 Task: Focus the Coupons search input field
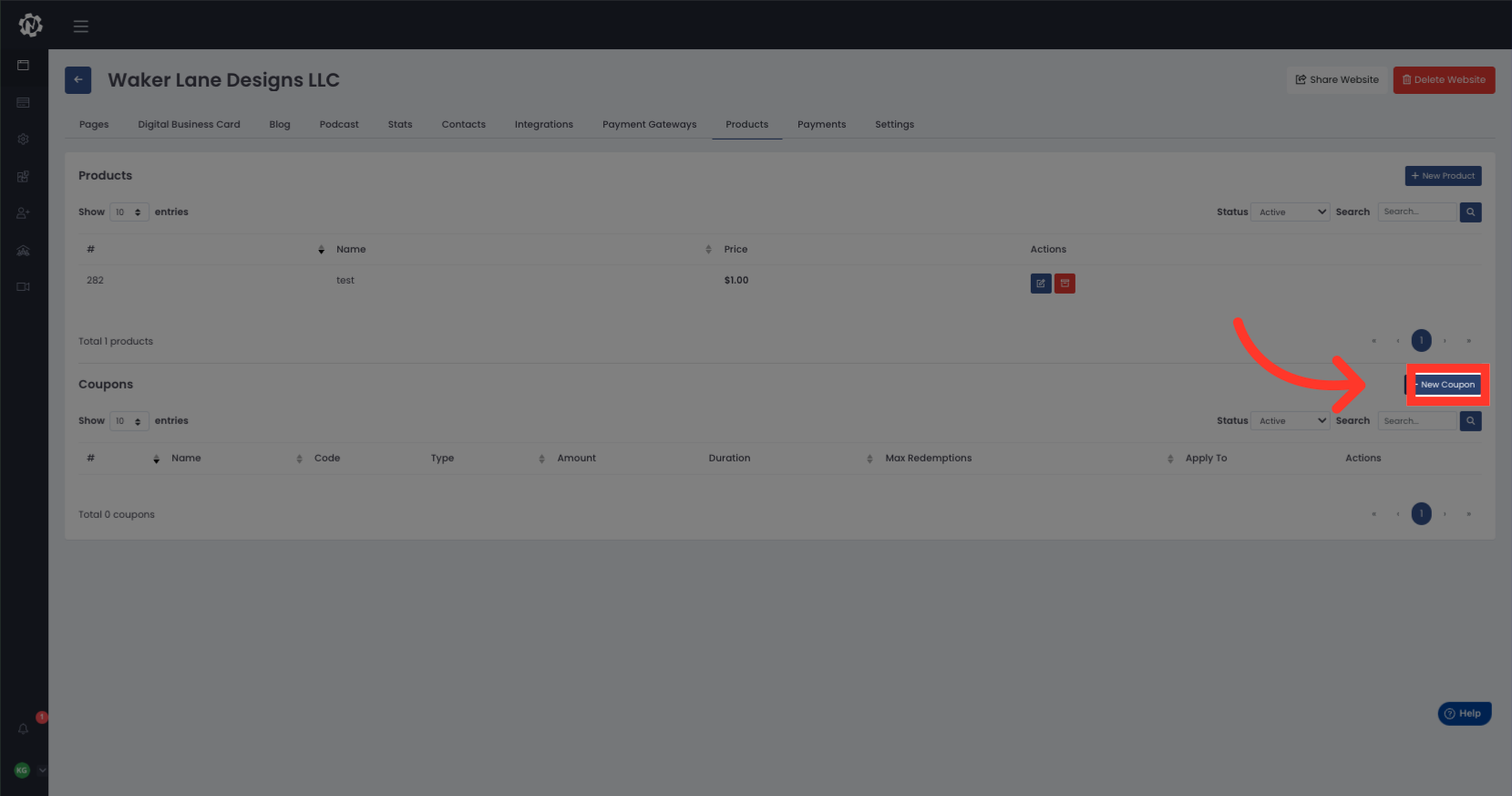(1417, 421)
